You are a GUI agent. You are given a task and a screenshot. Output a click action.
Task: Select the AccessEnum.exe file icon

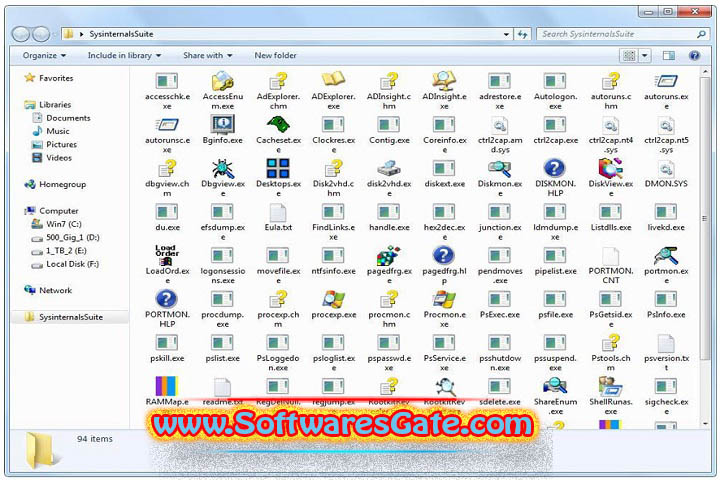click(223, 81)
